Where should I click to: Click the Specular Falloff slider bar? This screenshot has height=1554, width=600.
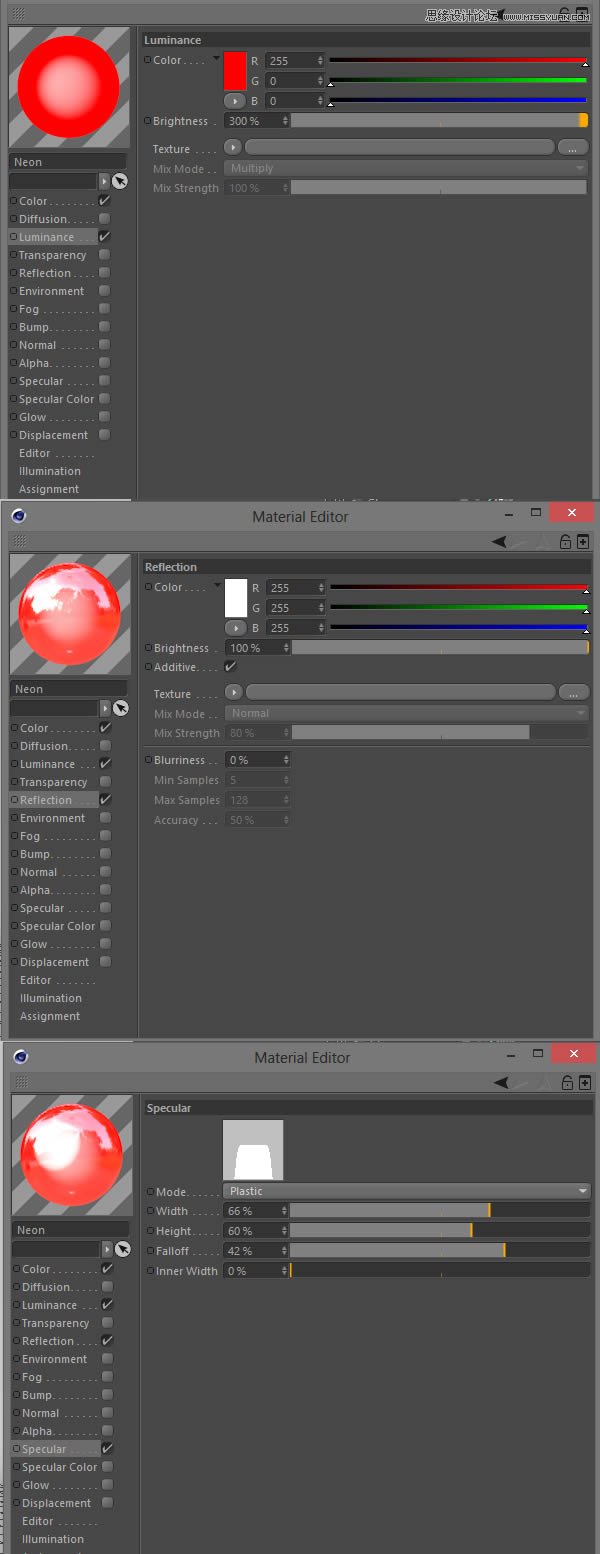440,1250
